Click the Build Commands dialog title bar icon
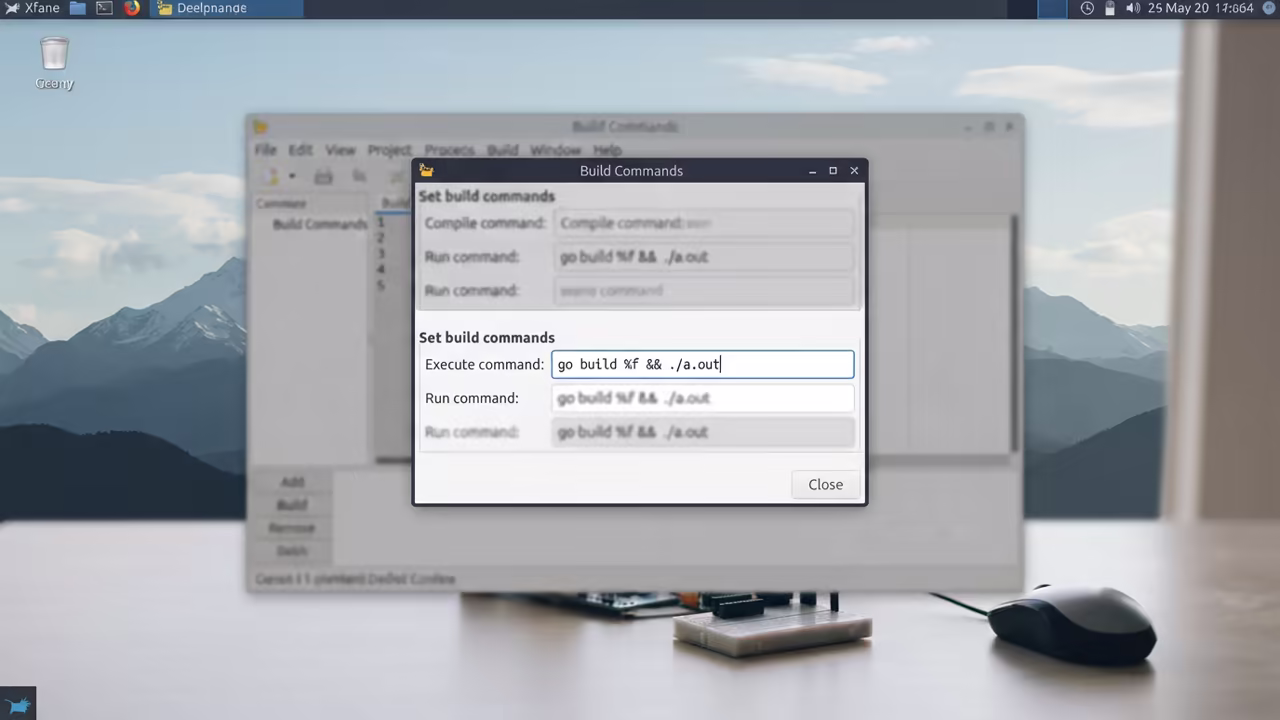1280x720 pixels. [427, 171]
